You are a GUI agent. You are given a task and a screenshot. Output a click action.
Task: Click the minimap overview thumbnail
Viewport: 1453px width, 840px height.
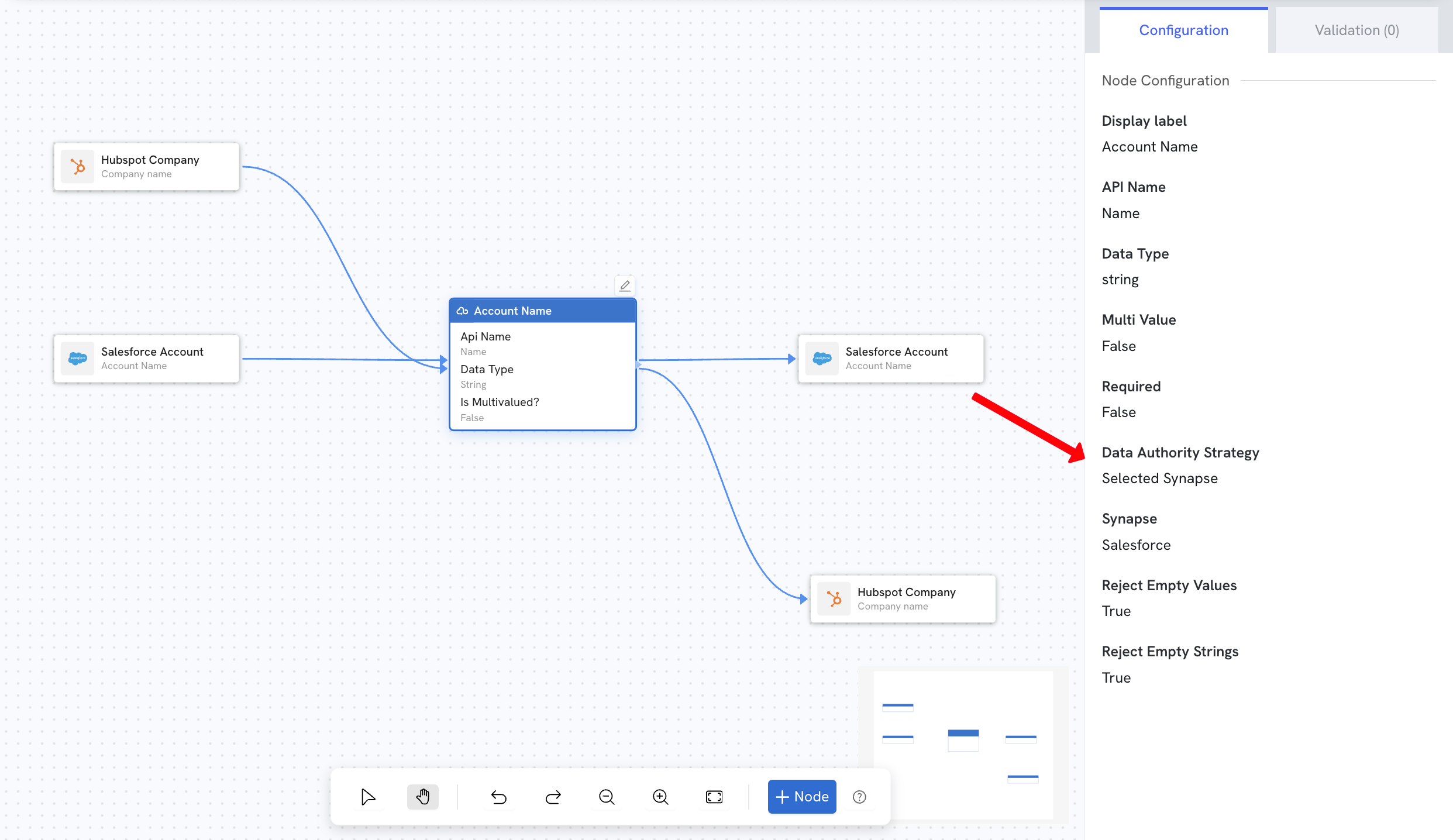click(x=963, y=744)
